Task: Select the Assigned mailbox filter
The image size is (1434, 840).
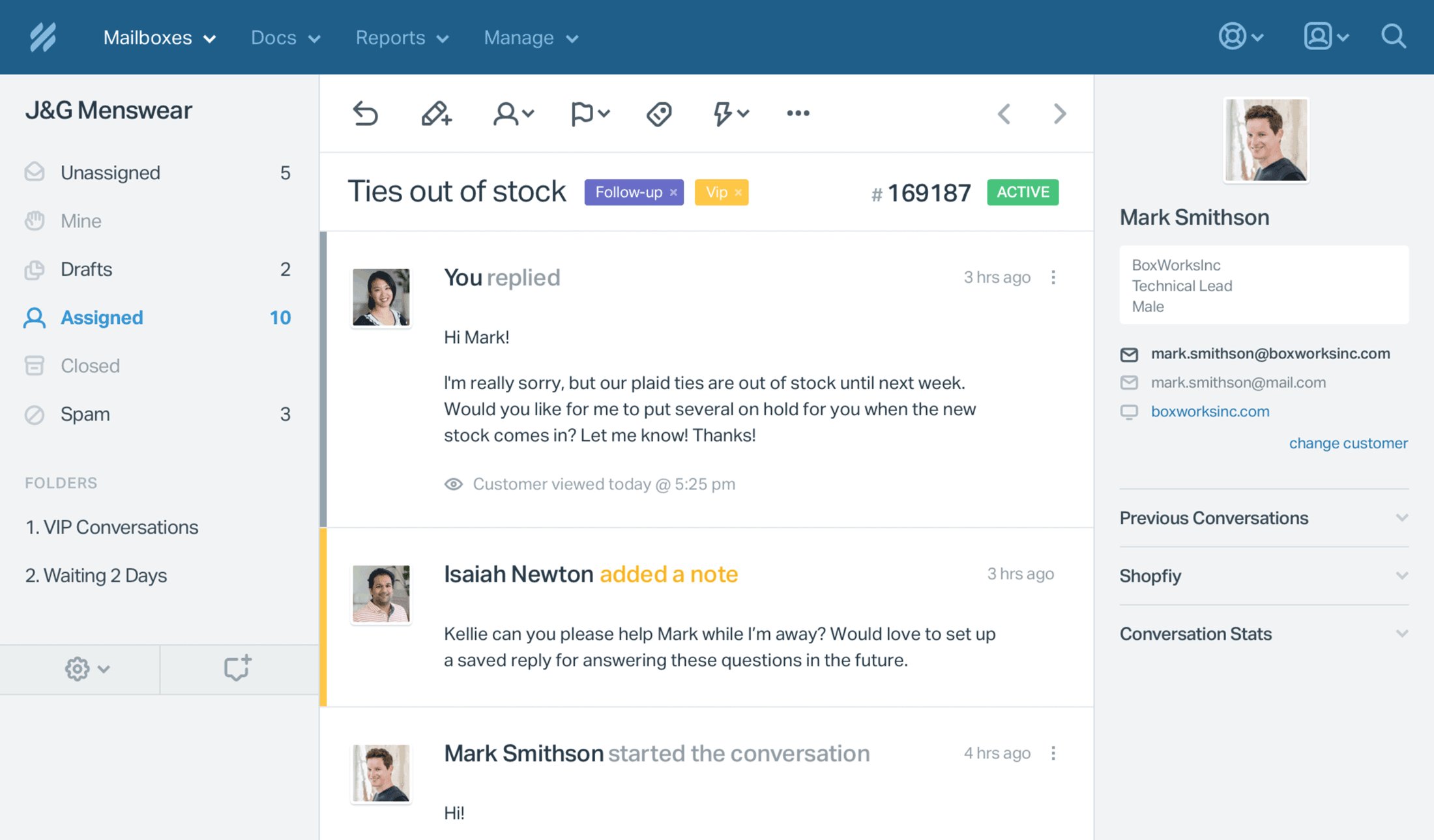Action: [x=101, y=317]
